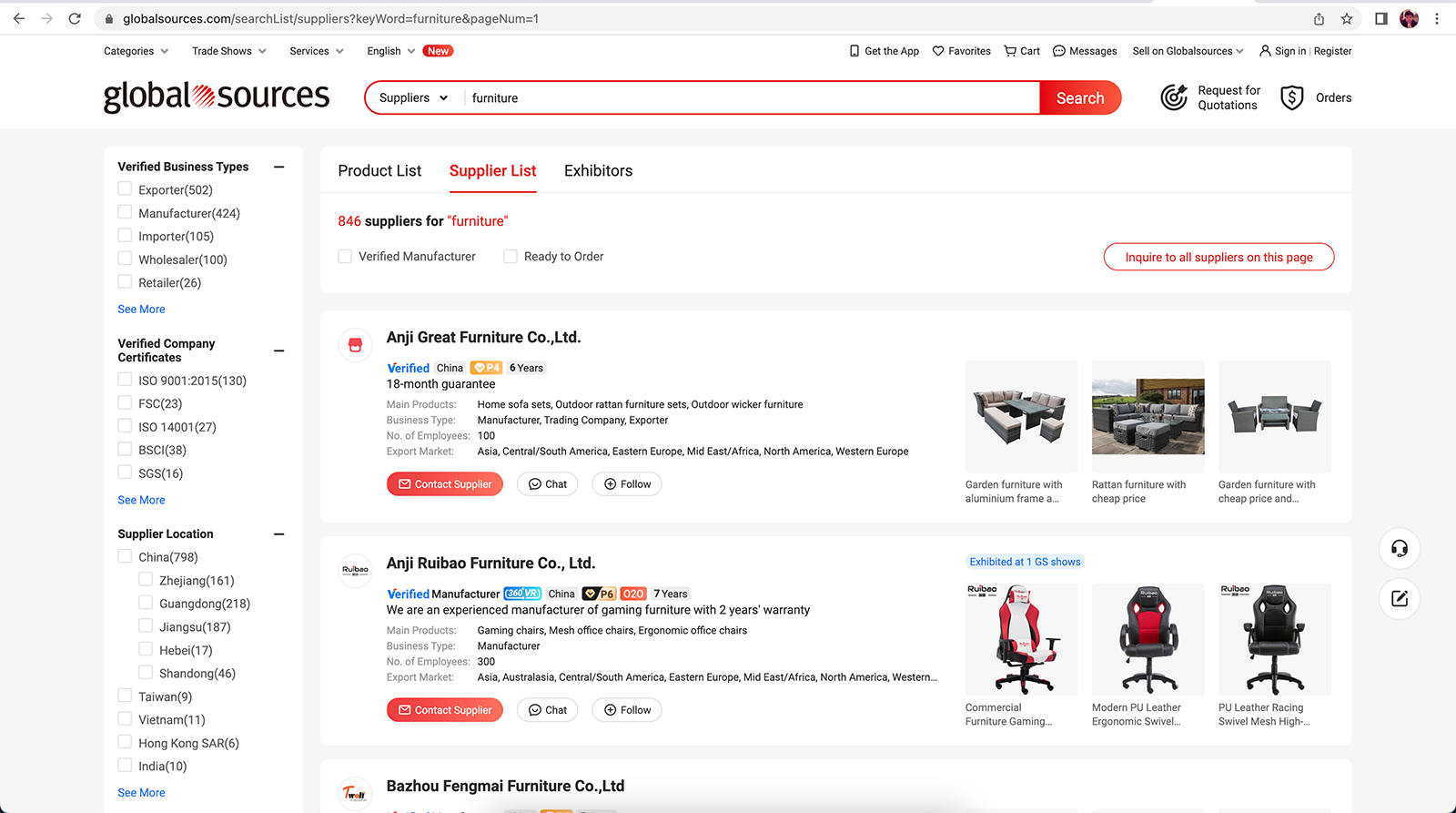Screen dimensions: 1456x813
Task: Reload the page with the refresh icon
Action: 75,18
